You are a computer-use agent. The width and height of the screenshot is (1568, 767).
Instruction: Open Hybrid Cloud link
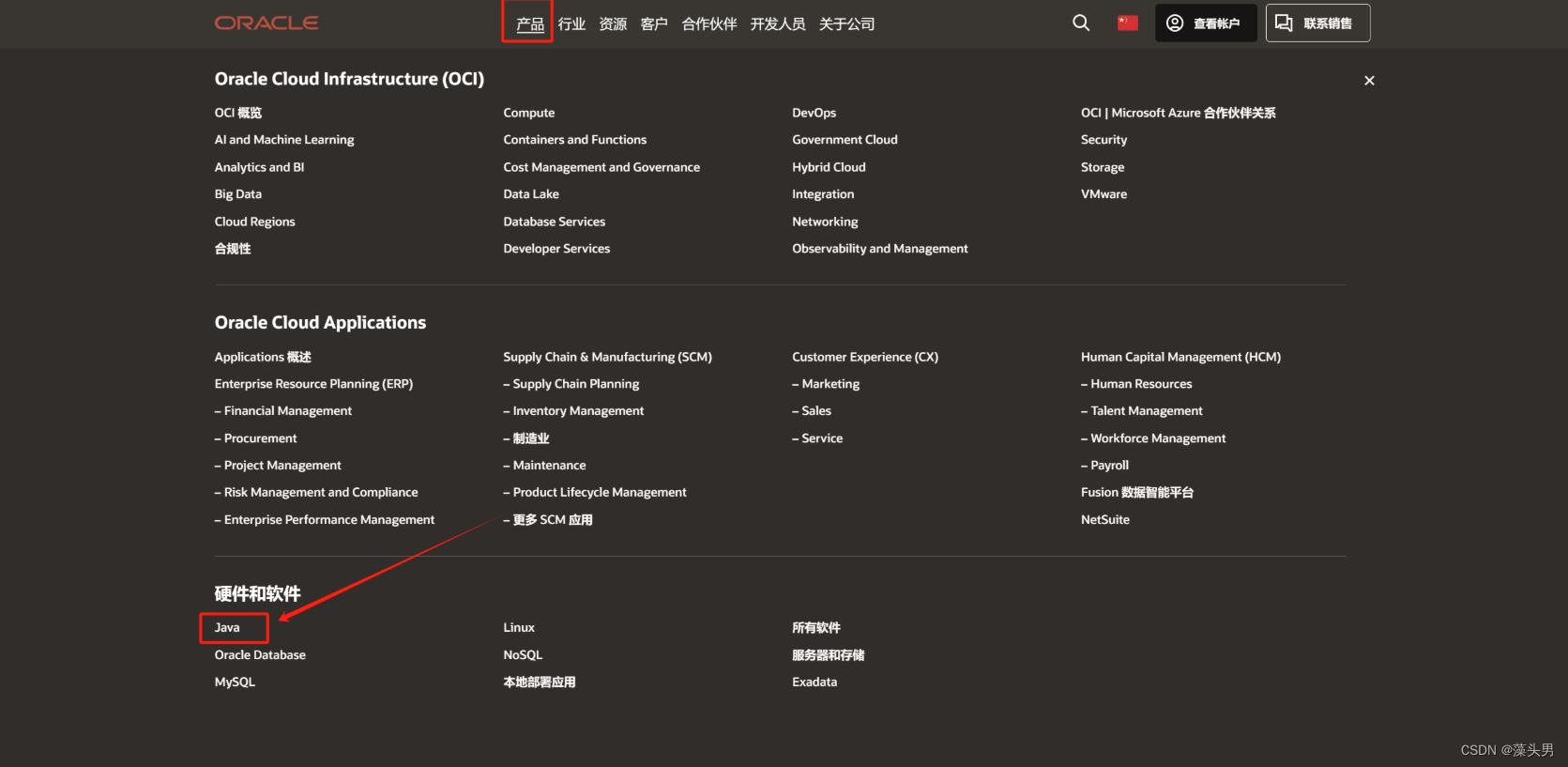(x=829, y=167)
